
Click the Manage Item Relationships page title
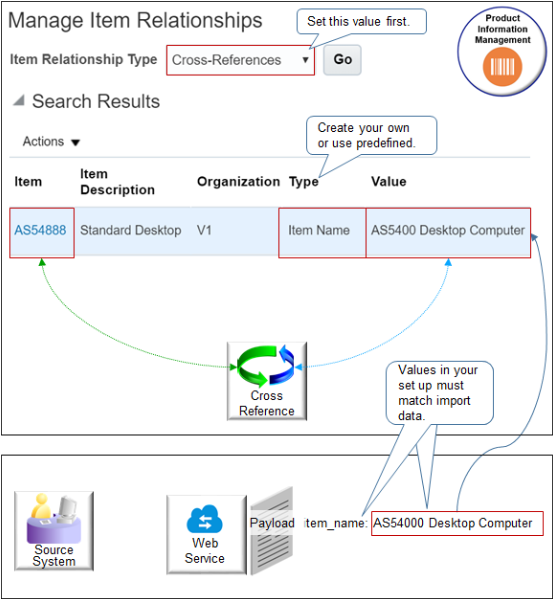[x=135, y=20]
